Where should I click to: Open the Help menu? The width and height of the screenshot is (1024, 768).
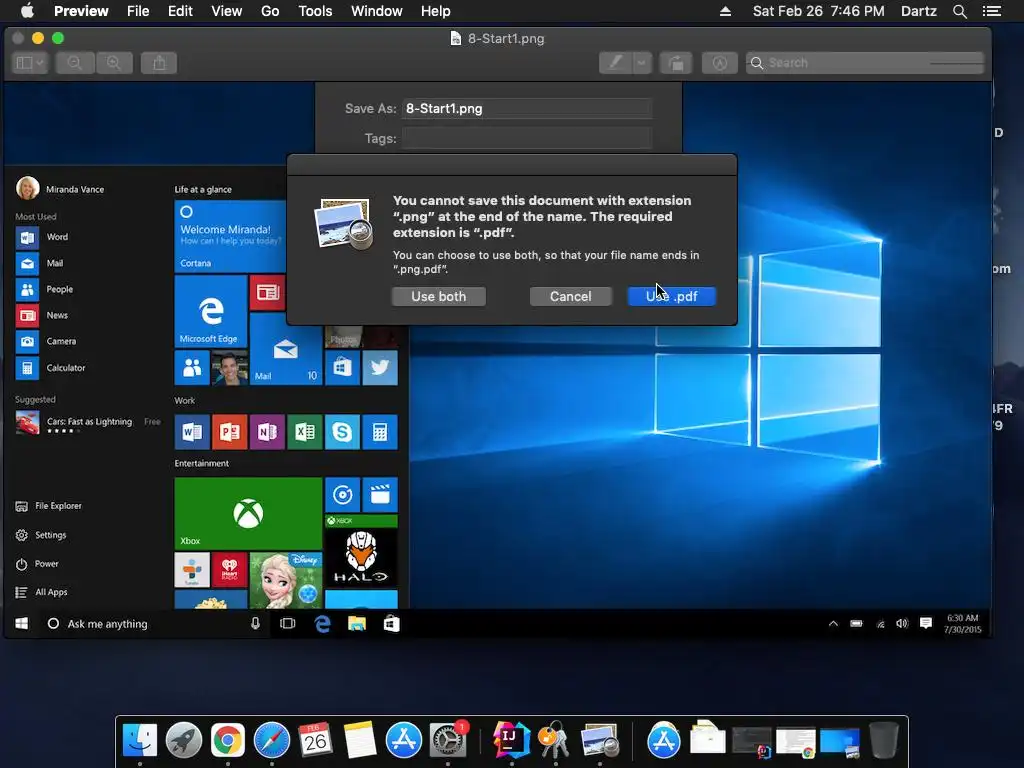[x=435, y=11]
